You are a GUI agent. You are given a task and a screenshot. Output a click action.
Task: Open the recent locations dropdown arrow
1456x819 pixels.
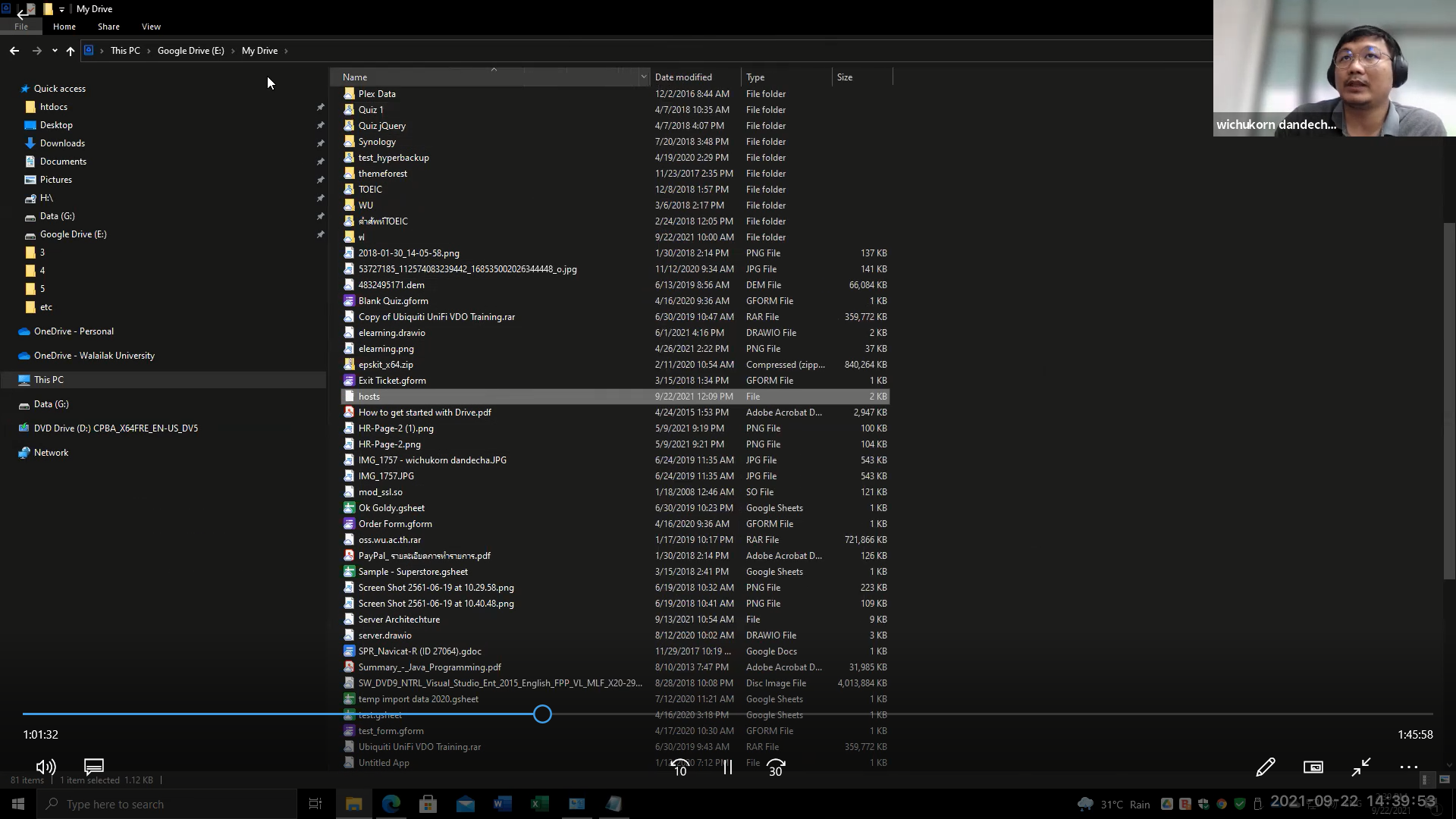pos(55,51)
